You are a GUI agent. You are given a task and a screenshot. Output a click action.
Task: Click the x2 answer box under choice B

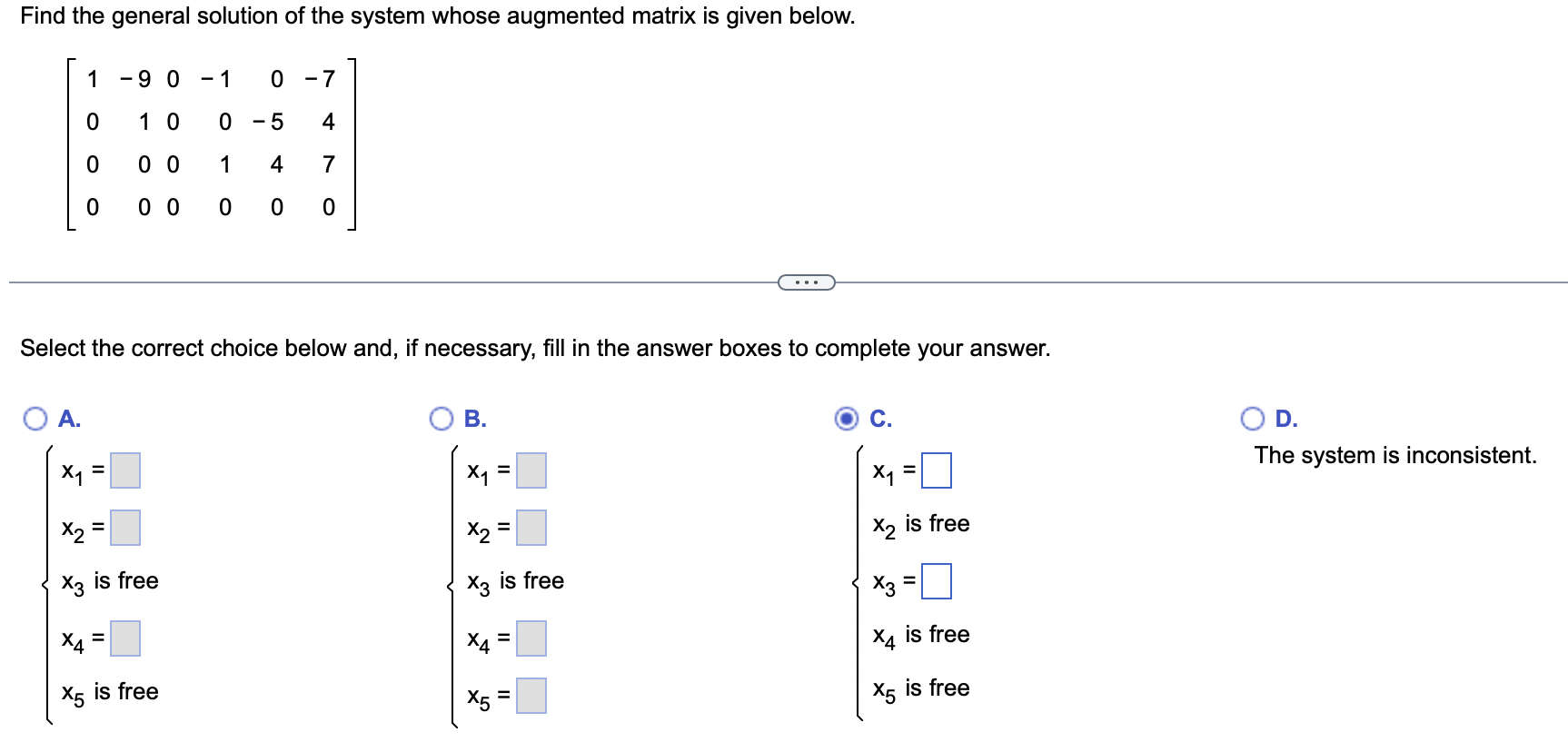coord(531,527)
